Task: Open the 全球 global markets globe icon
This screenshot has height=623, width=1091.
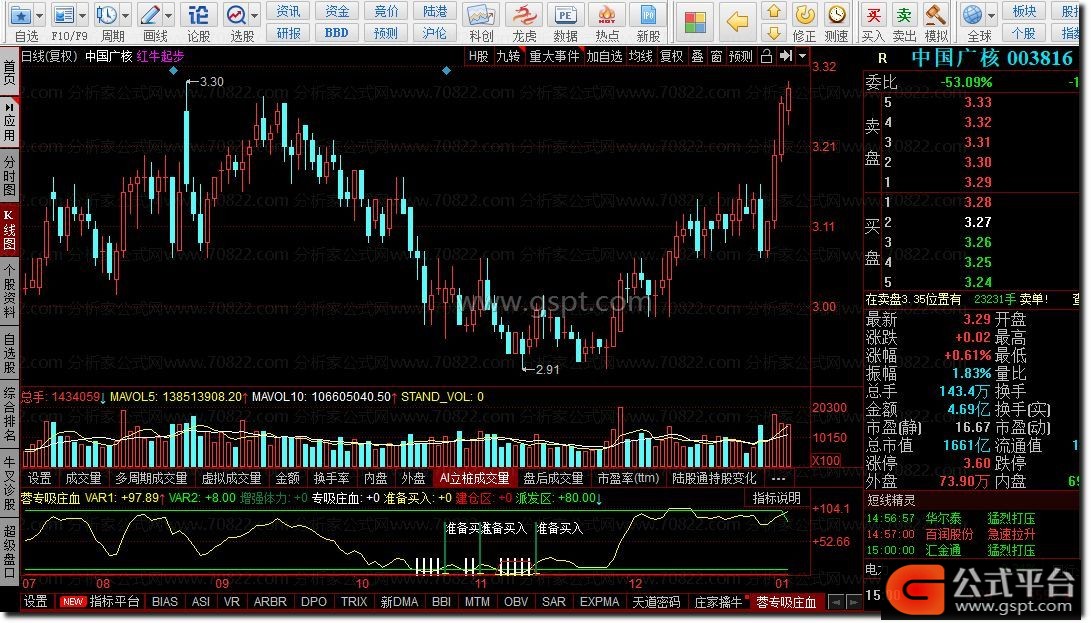Action: (973, 15)
